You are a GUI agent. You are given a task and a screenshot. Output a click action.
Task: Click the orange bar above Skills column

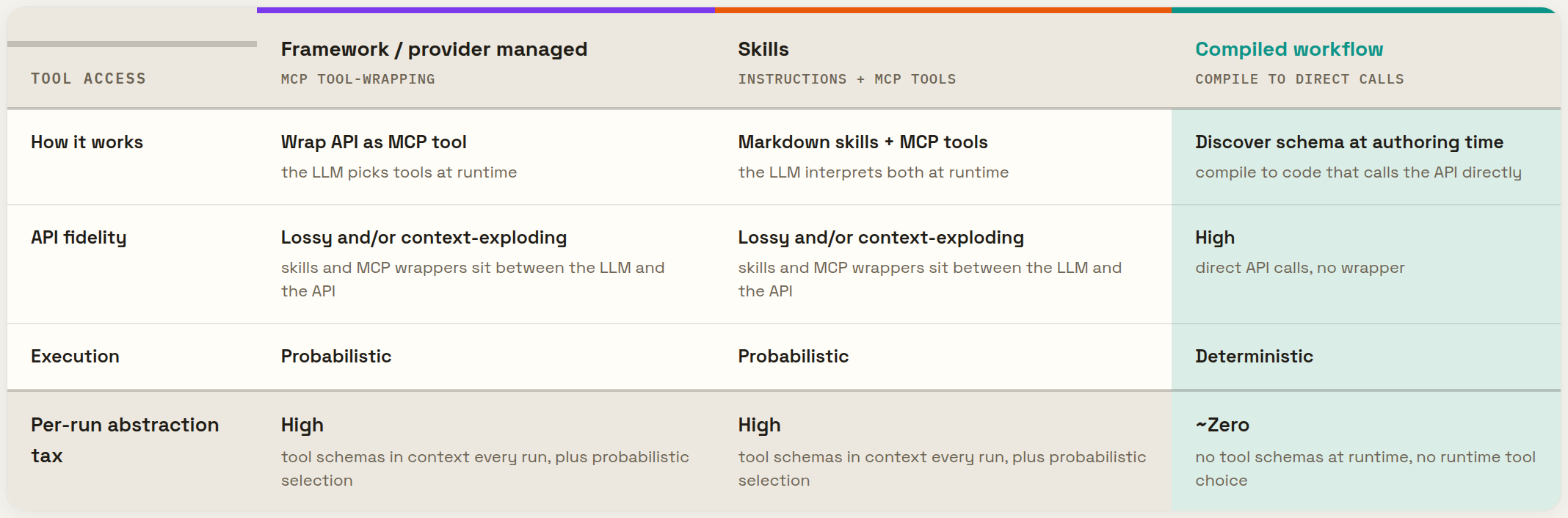coord(943,10)
